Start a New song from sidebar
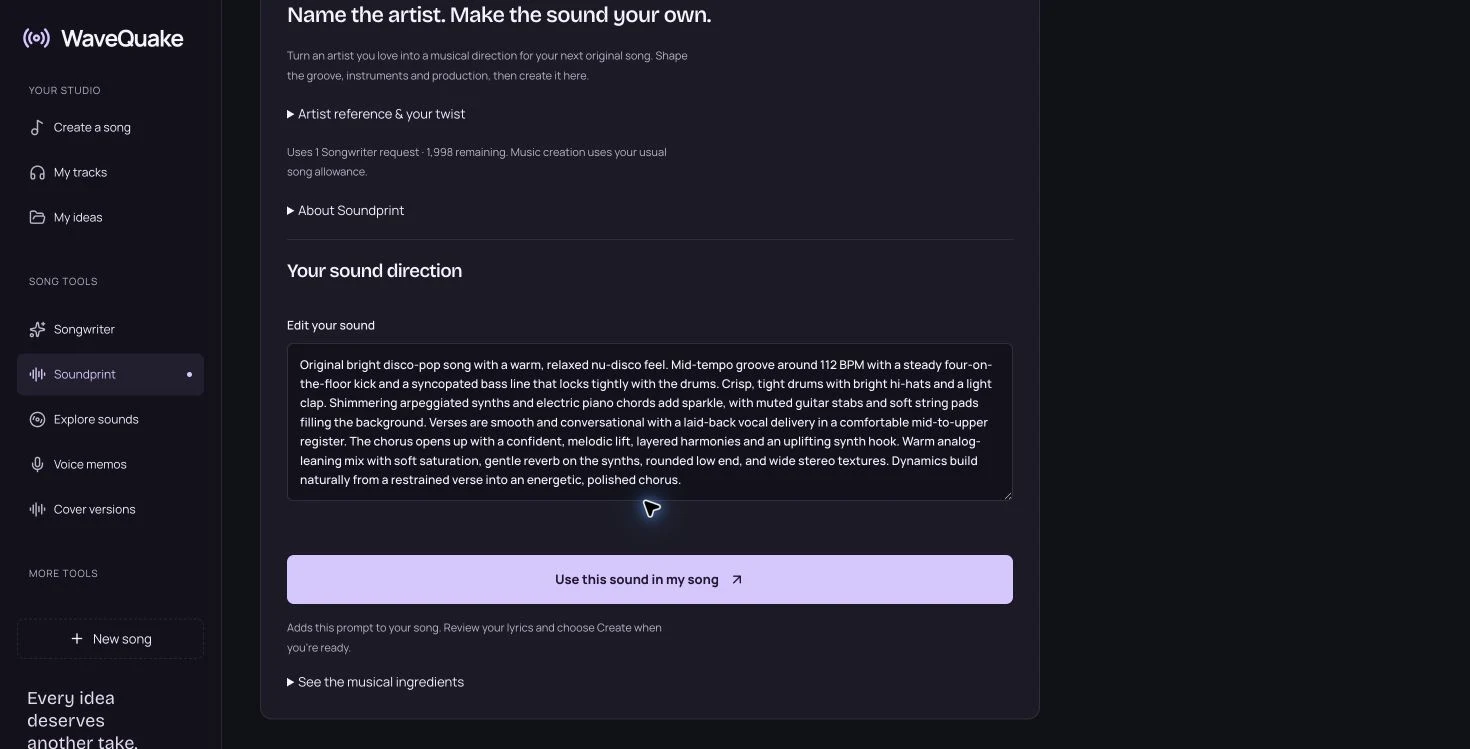This screenshot has height=749, width=1470. point(110,639)
